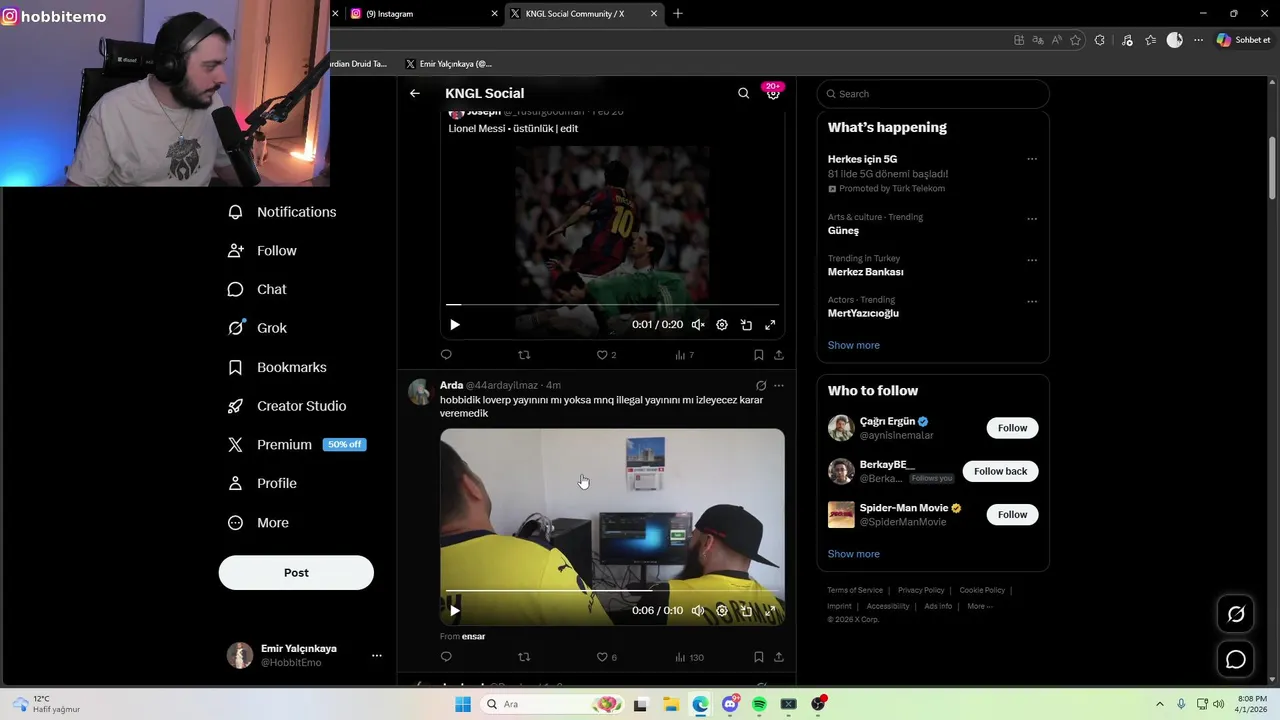This screenshot has height=720, width=1280.
Task: Open Edge Copilot Sohbet et button
Action: pos(1243,40)
